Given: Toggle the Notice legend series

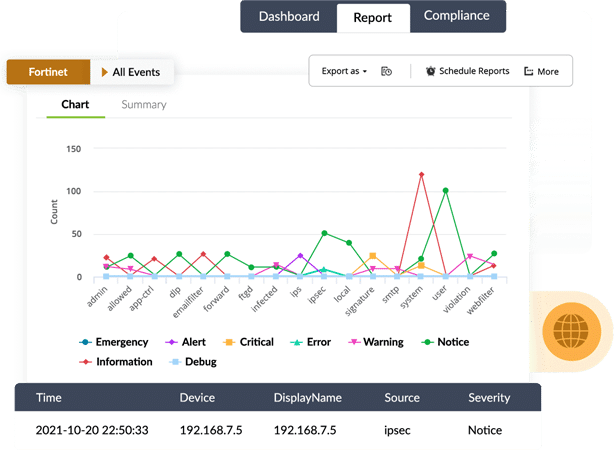Looking at the screenshot, I should pyautogui.click(x=445, y=342).
